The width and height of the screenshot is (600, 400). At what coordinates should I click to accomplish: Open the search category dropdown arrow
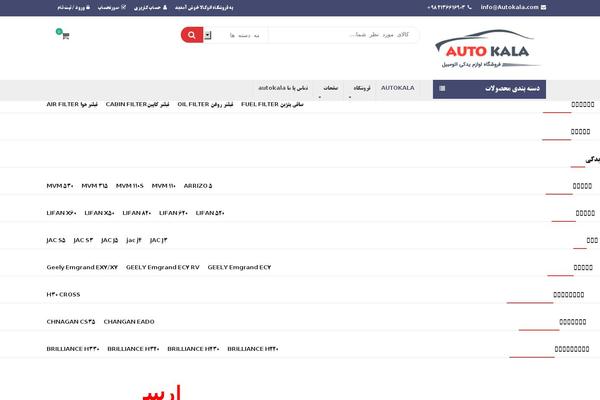tap(207, 35)
